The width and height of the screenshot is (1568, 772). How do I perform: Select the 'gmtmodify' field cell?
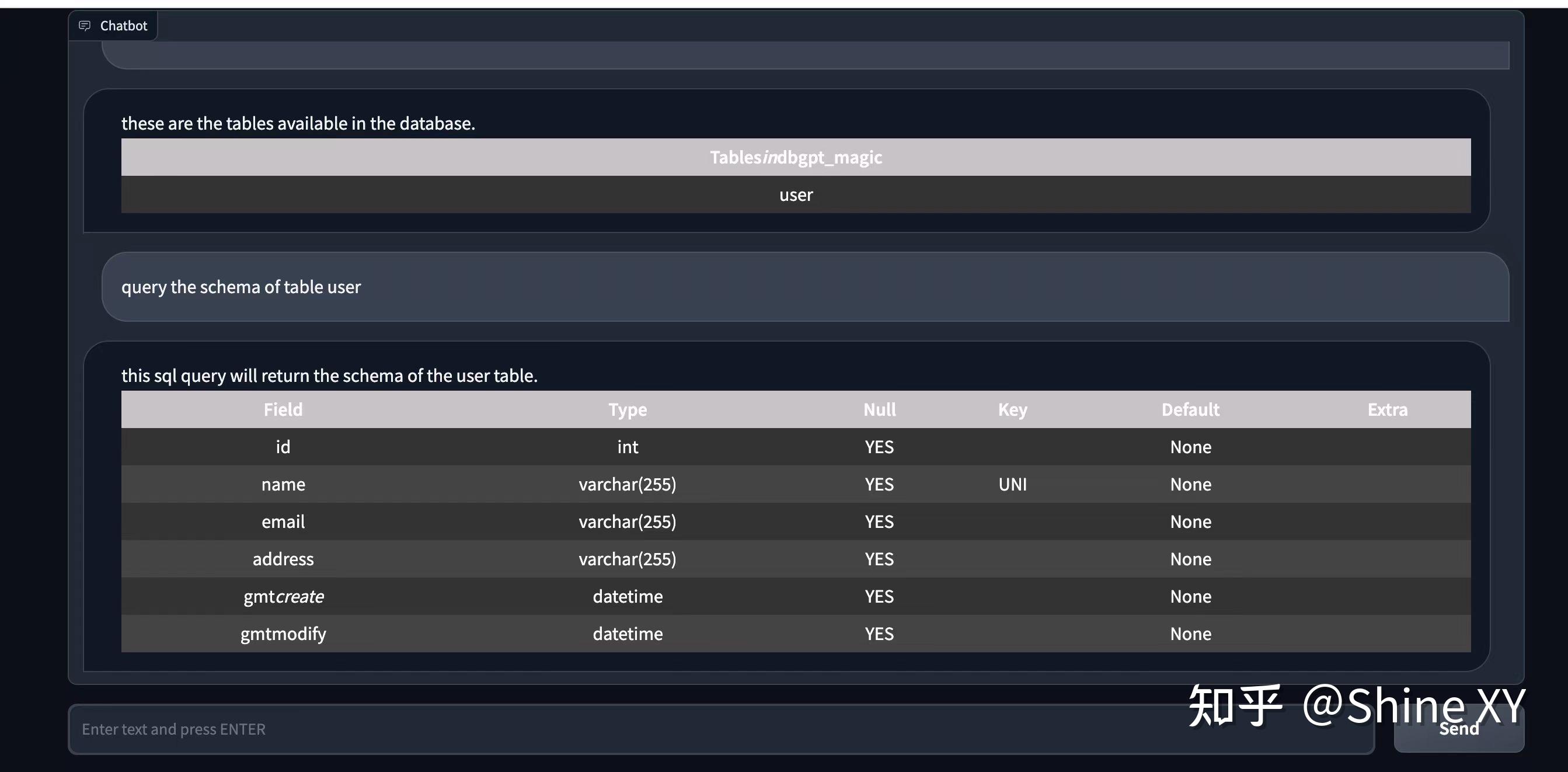[283, 633]
